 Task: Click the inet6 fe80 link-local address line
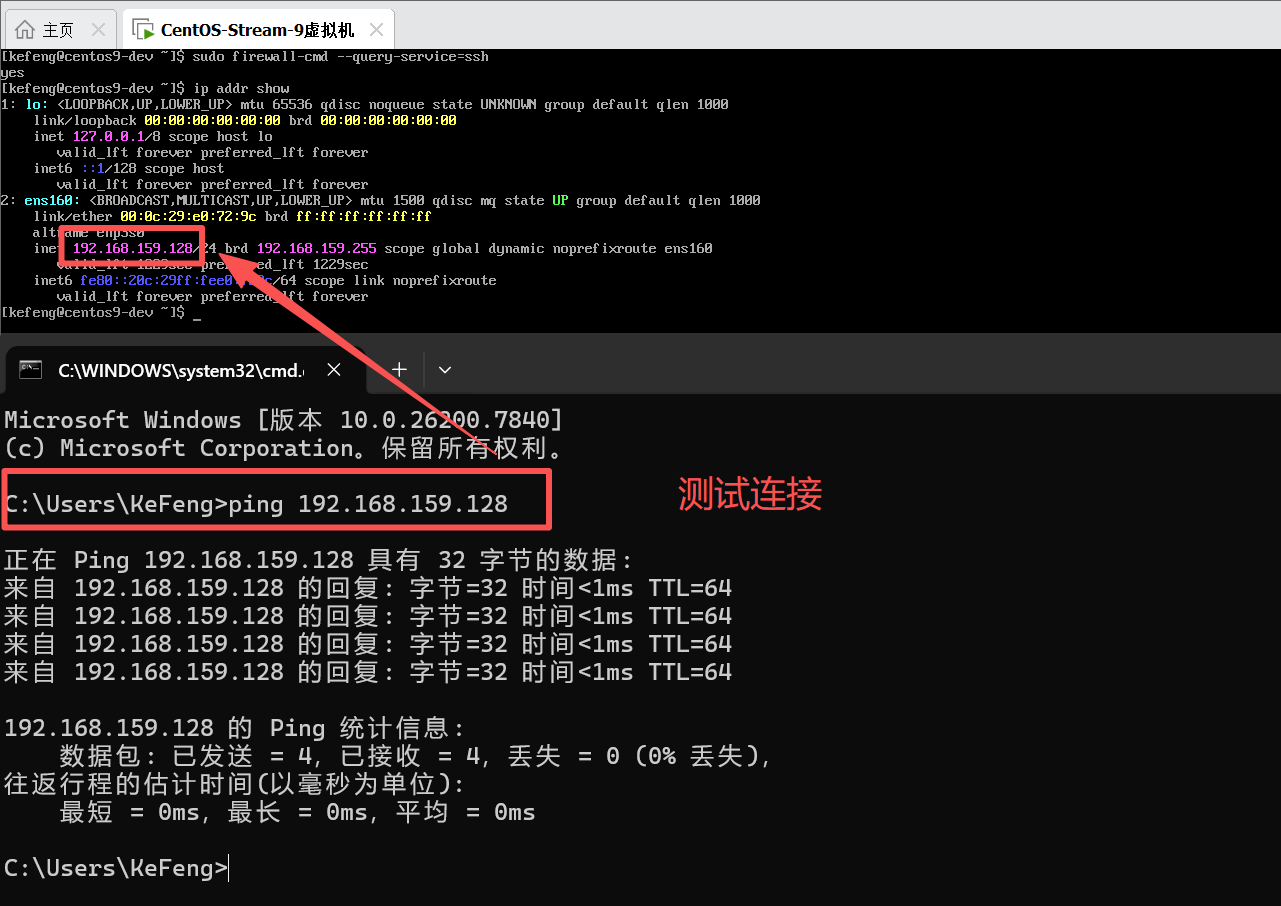tap(265, 281)
